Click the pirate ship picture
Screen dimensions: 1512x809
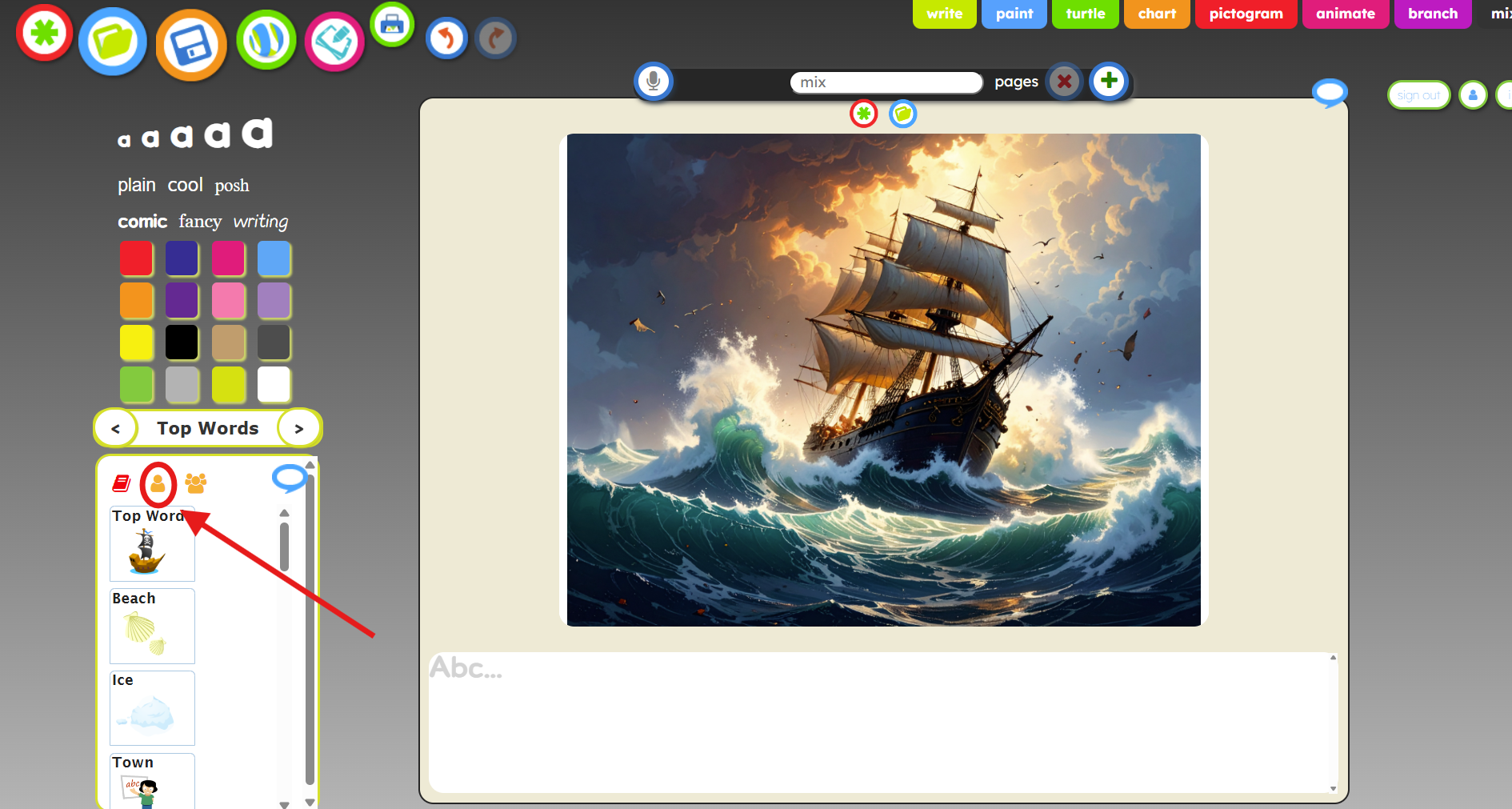[x=883, y=380]
